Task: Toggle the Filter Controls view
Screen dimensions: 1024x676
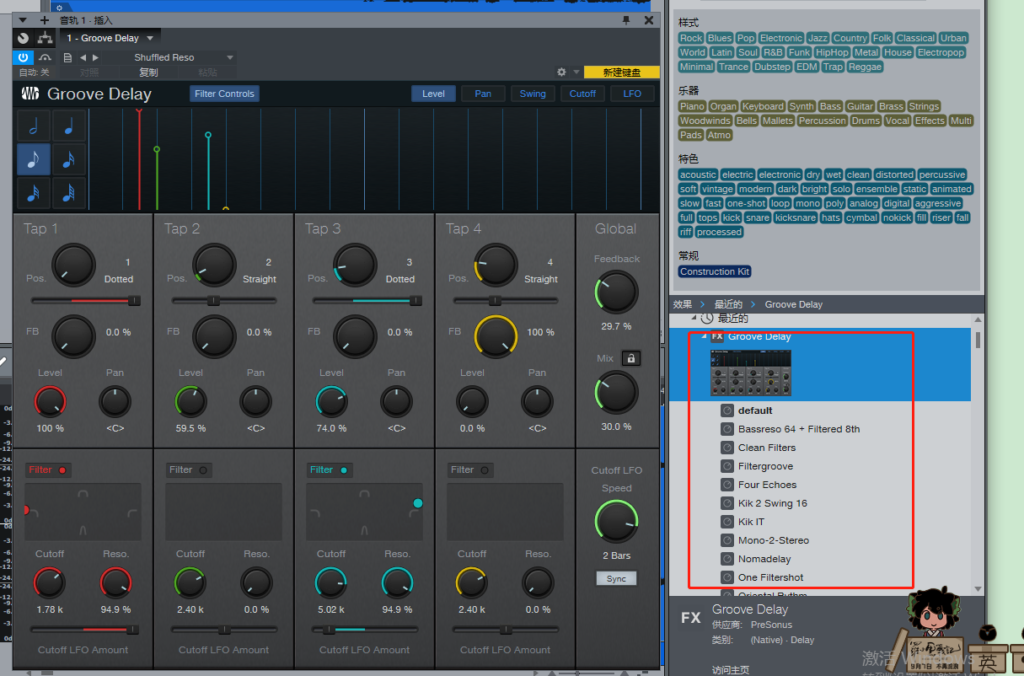Action: (x=224, y=93)
